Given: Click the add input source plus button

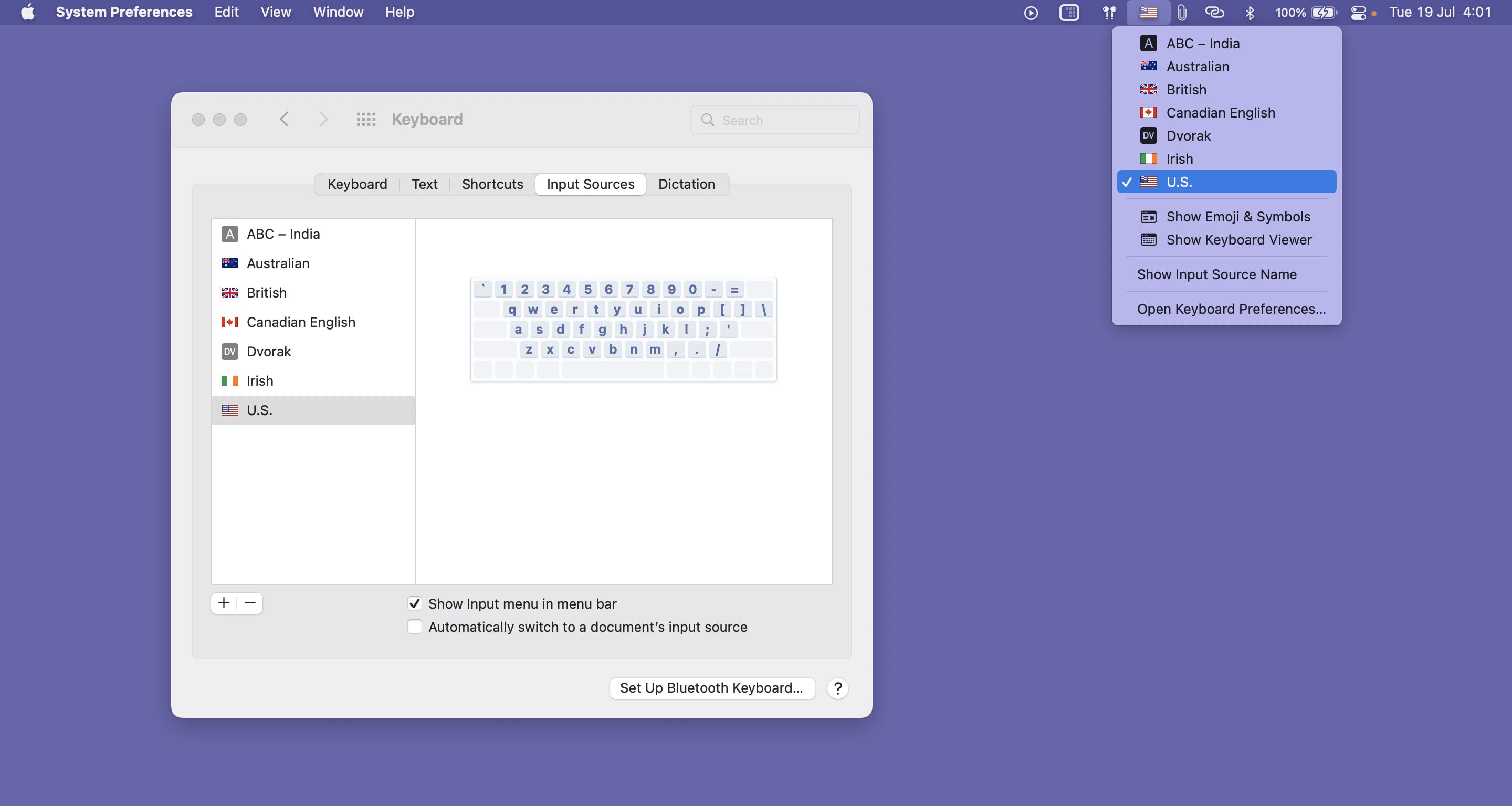Looking at the screenshot, I should click(x=224, y=603).
